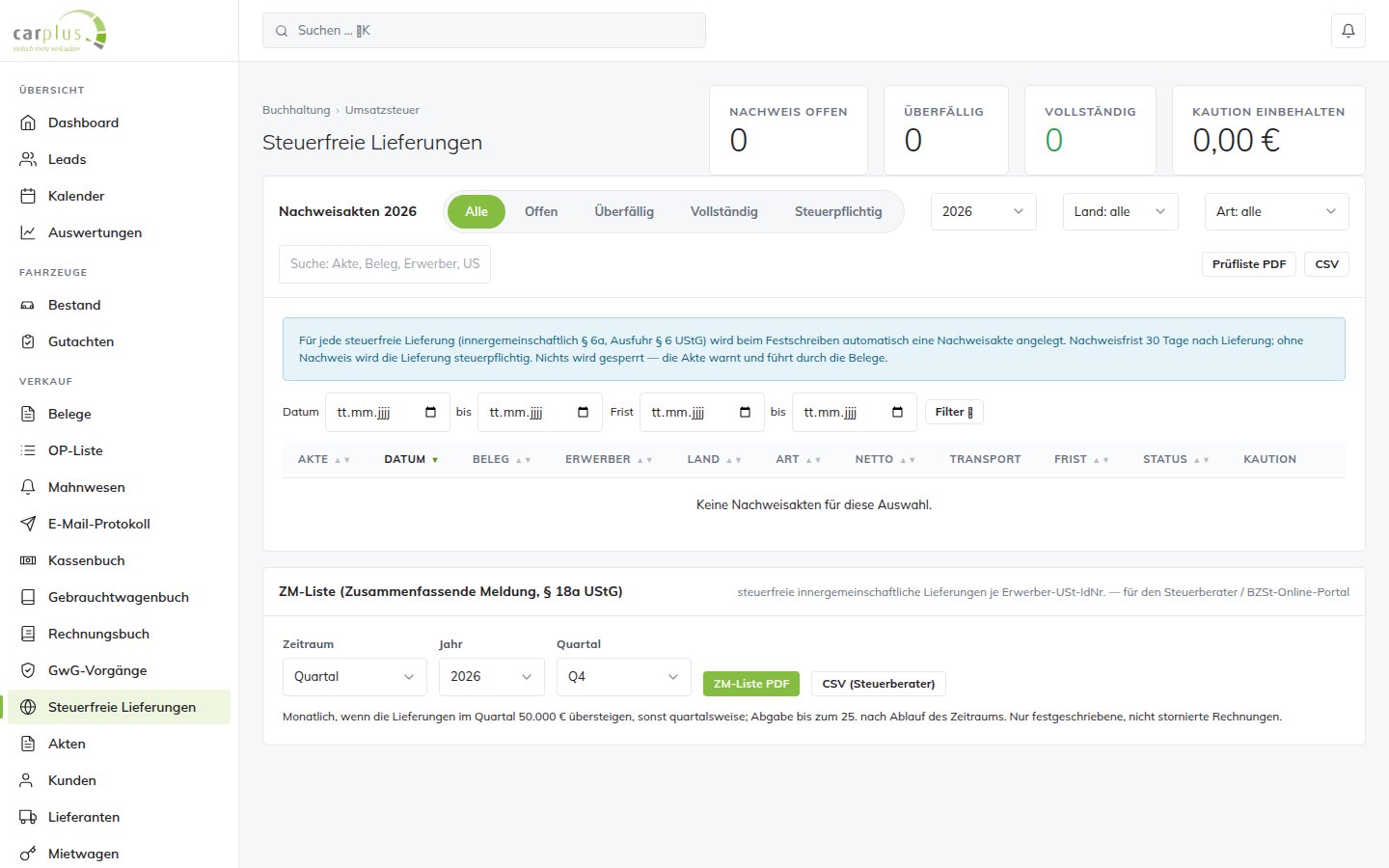The width and height of the screenshot is (1389, 868).
Task: Click the 'Suche: Akte, Beleg, Erwerber' field
Action: [385, 263]
